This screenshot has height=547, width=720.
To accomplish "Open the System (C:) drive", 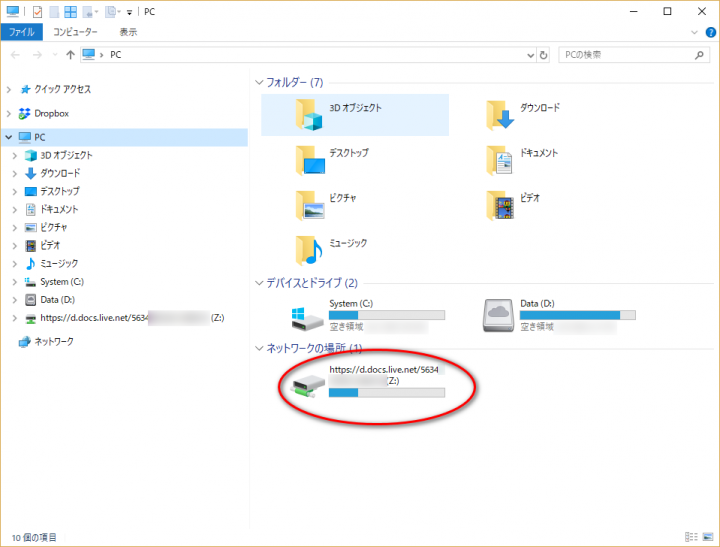I will (309, 317).
